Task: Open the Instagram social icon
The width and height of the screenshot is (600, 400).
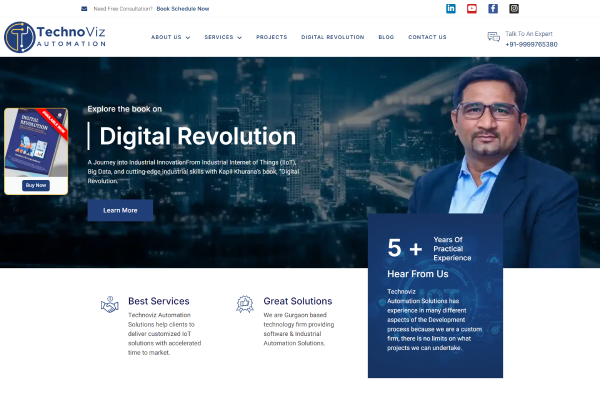Action: pyautogui.click(x=514, y=8)
